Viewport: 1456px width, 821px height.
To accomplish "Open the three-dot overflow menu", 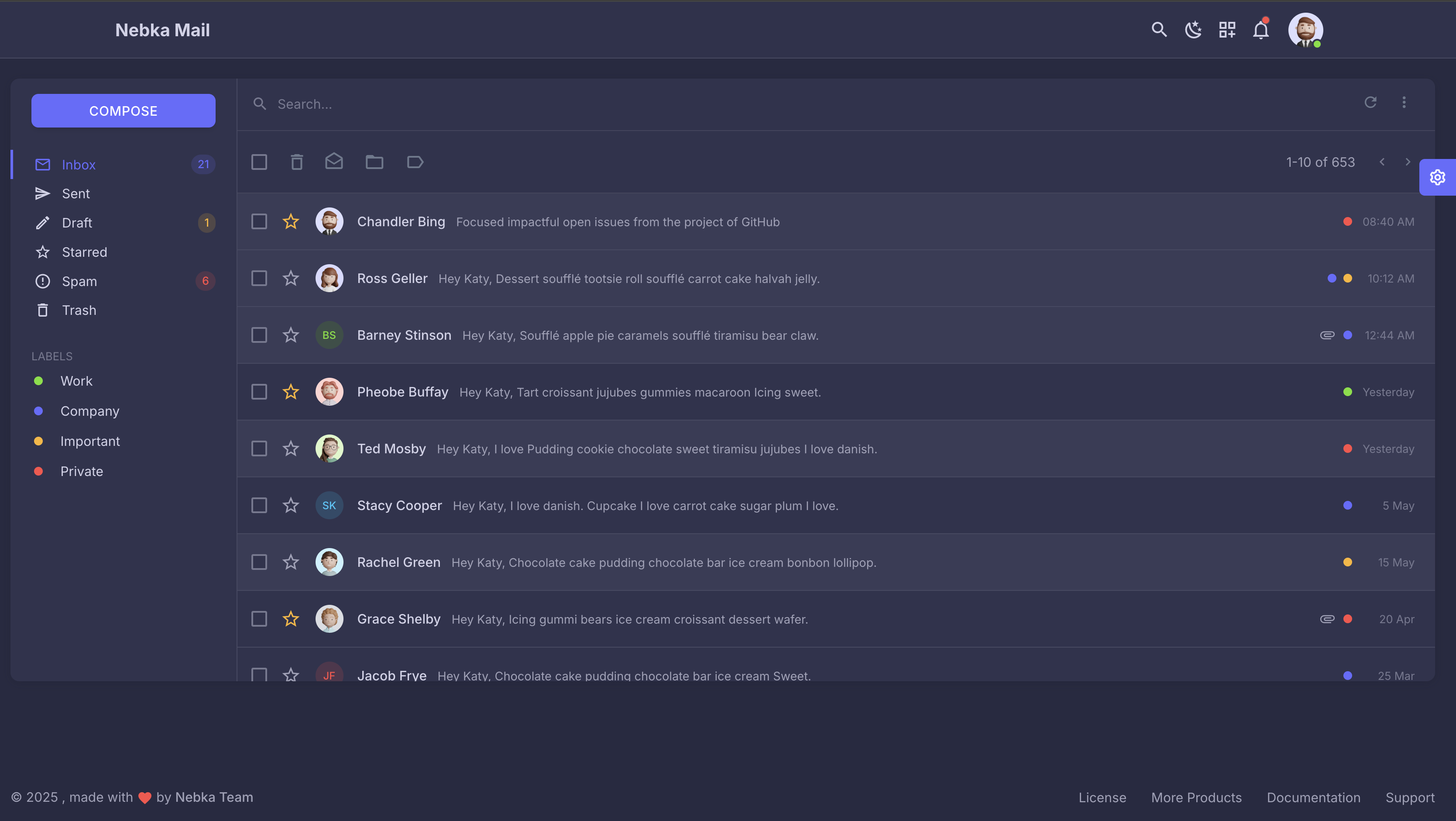I will (1404, 102).
